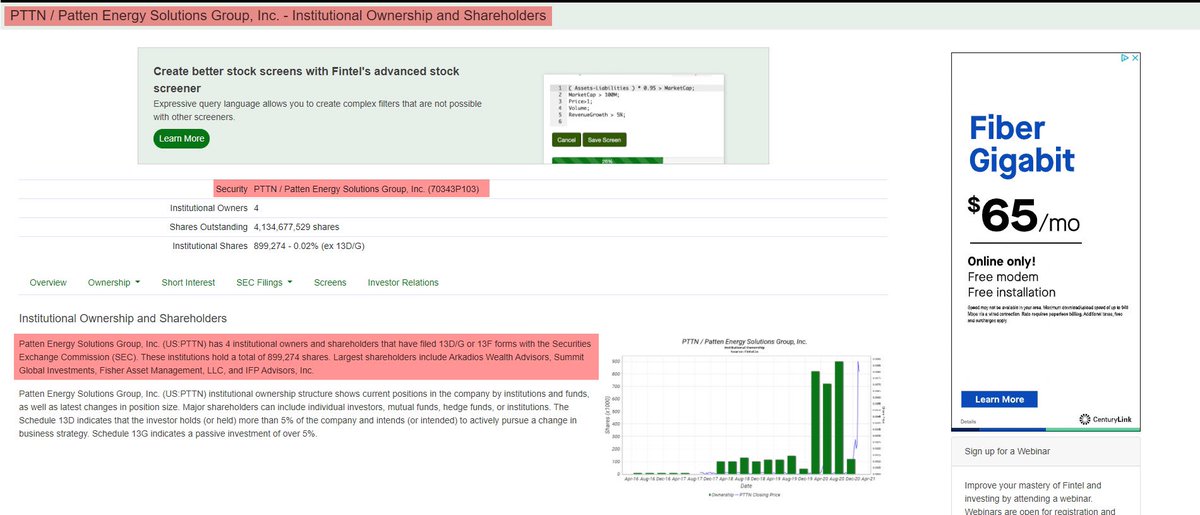Click Save Screen in the screener preview
Viewport: 1200px width, 515px height.
(604, 140)
